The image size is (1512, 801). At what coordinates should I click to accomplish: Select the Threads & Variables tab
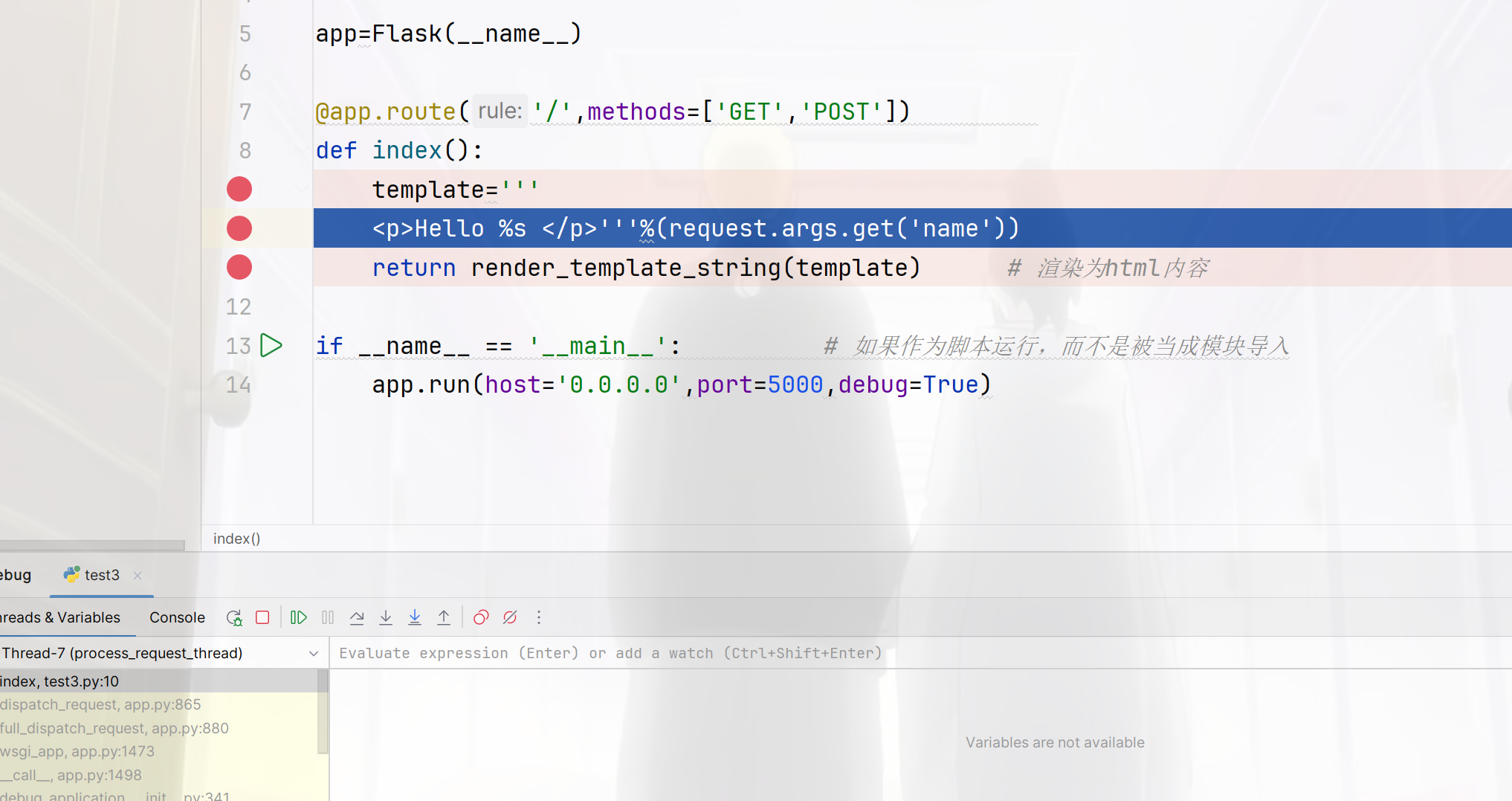pos(60,617)
